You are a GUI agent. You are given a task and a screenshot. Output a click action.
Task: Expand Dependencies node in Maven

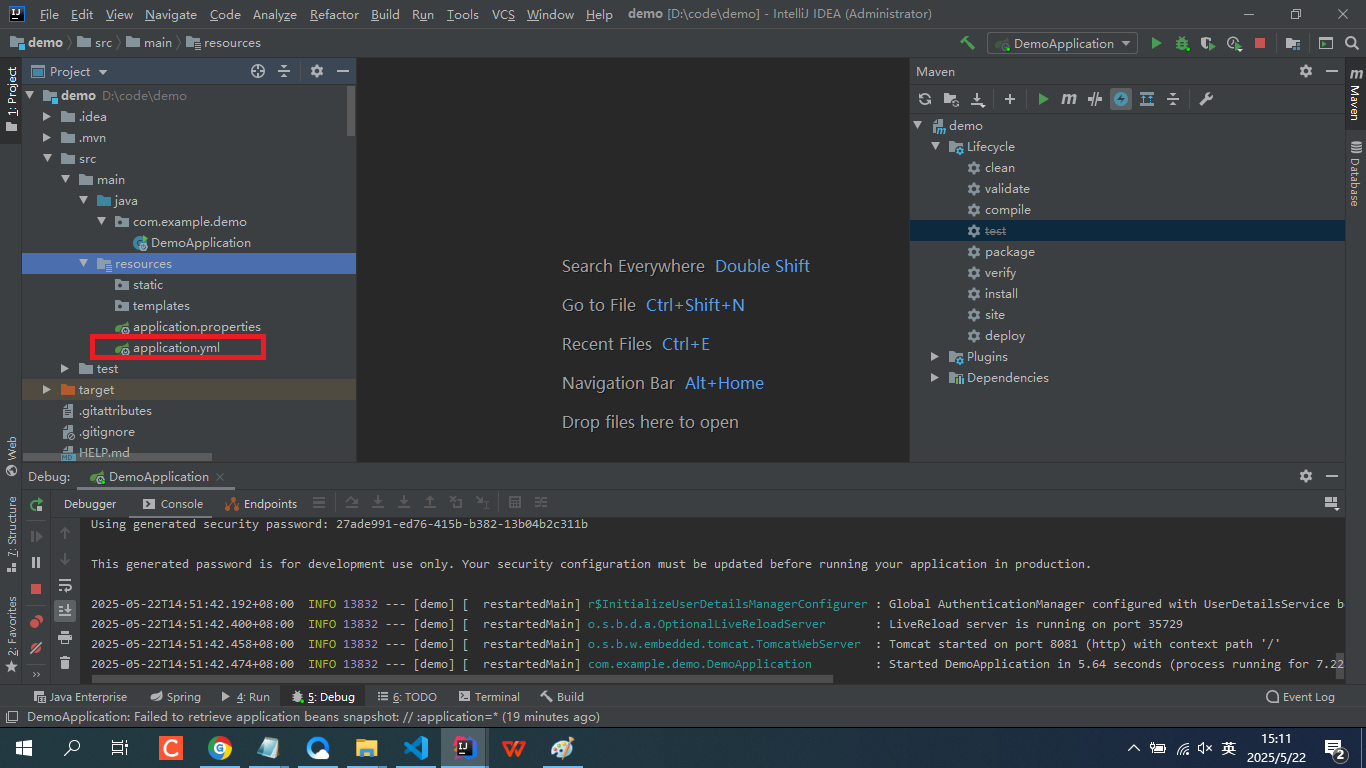tap(935, 378)
